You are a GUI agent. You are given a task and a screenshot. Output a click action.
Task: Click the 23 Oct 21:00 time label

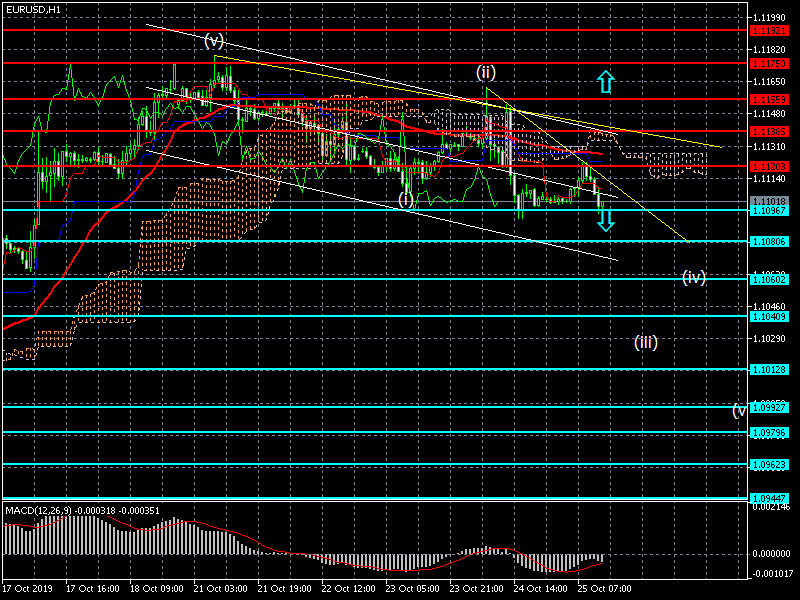tap(477, 589)
